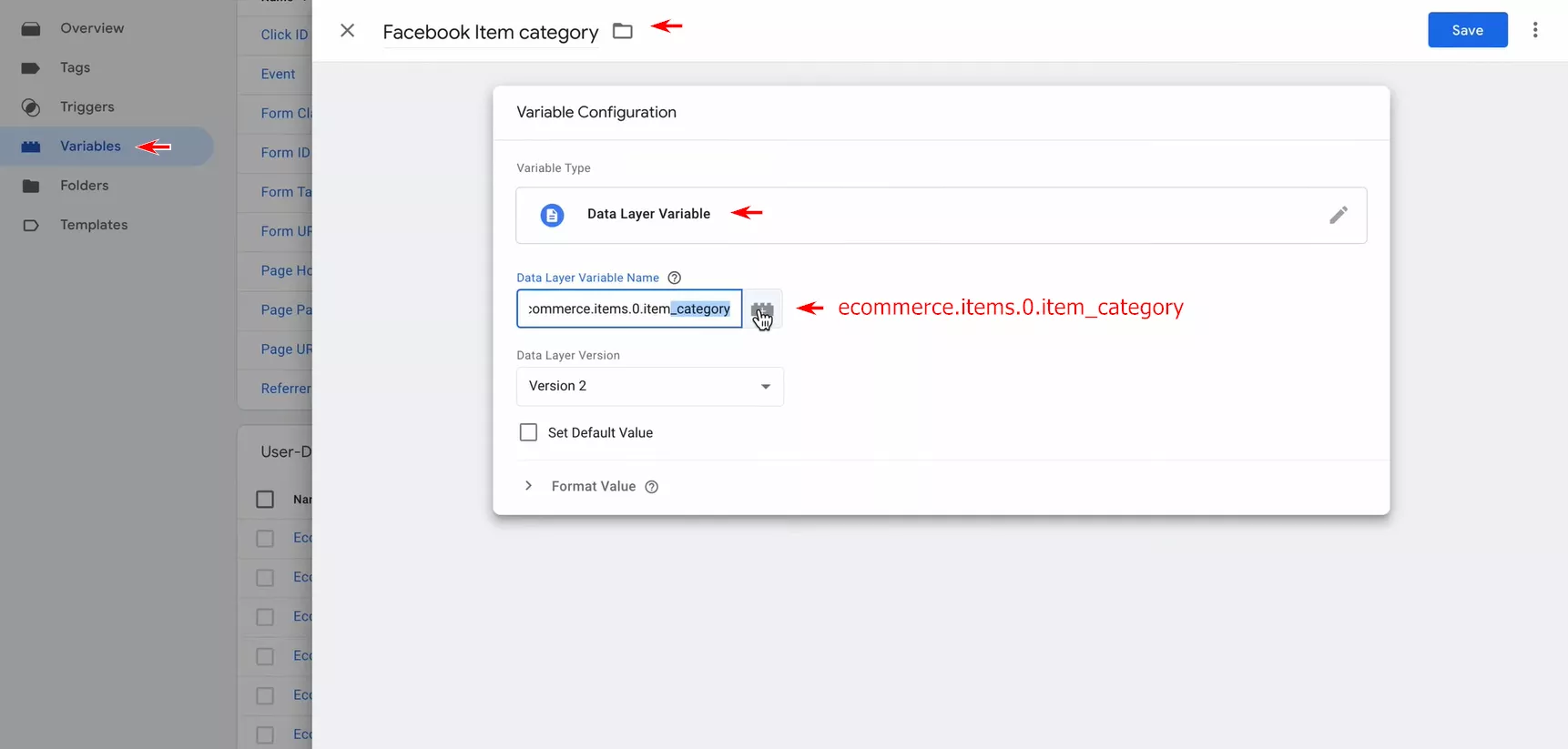Open the Click ID variable in the background list

coord(285,35)
